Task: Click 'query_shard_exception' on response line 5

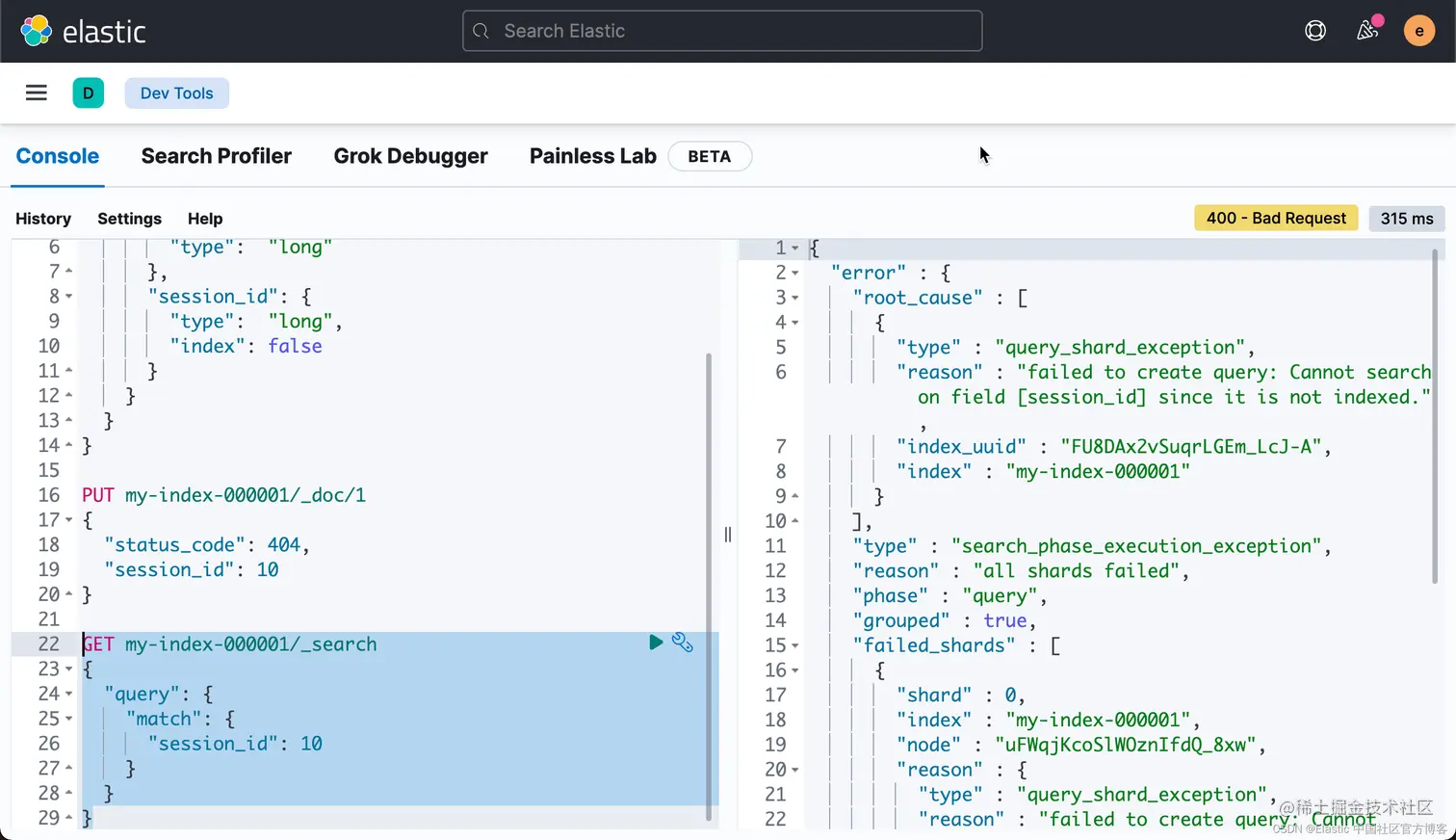Action: [1120, 347]
